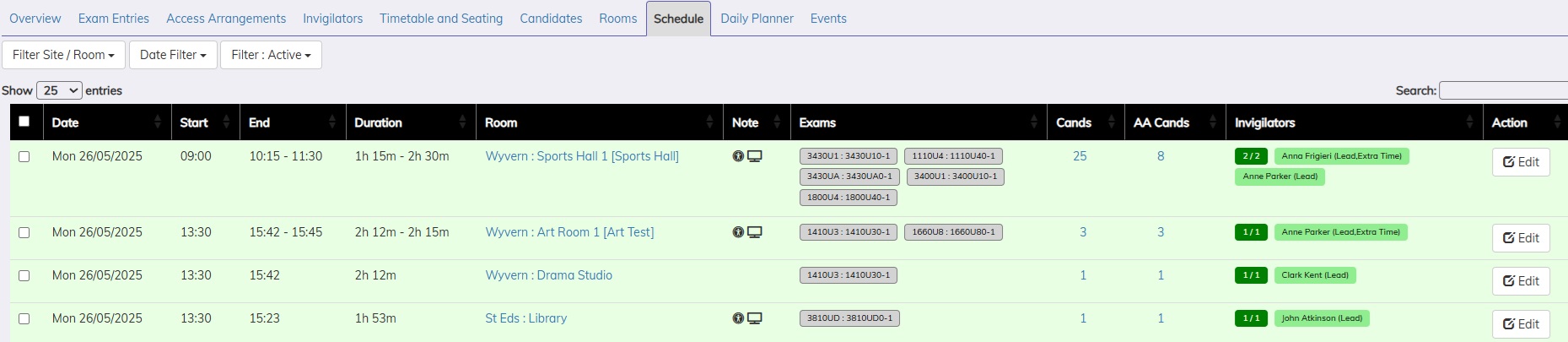Select the checkbox for the Drama Studio row
The width and height of the screenshot is (1568, 342).
(x=24, y=275)
